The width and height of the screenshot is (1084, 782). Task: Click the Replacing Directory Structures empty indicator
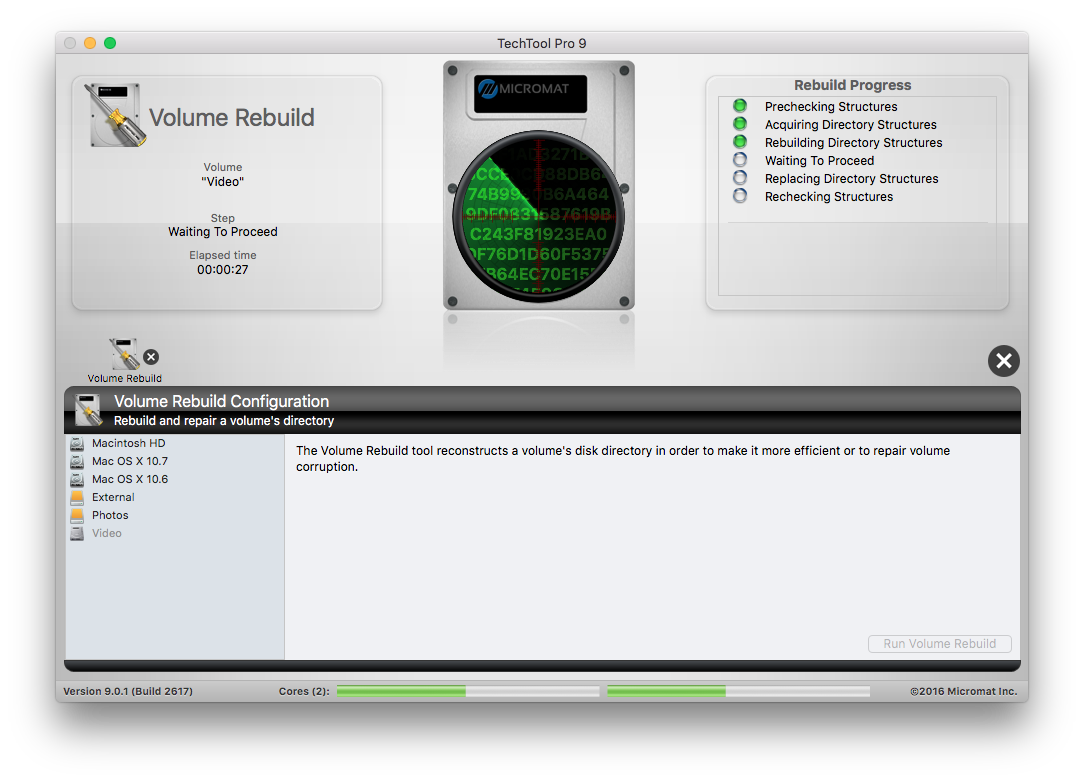coord(740,178)
